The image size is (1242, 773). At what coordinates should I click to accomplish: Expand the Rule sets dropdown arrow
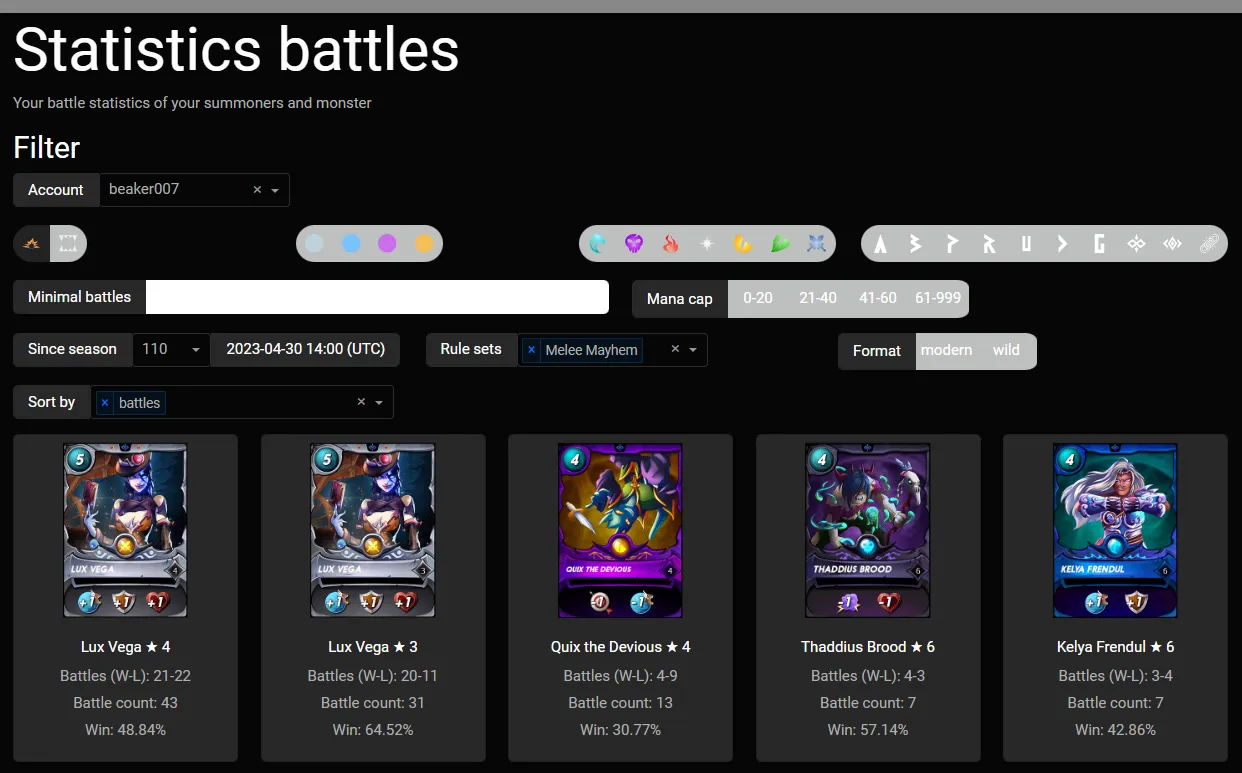click(693, 350)
